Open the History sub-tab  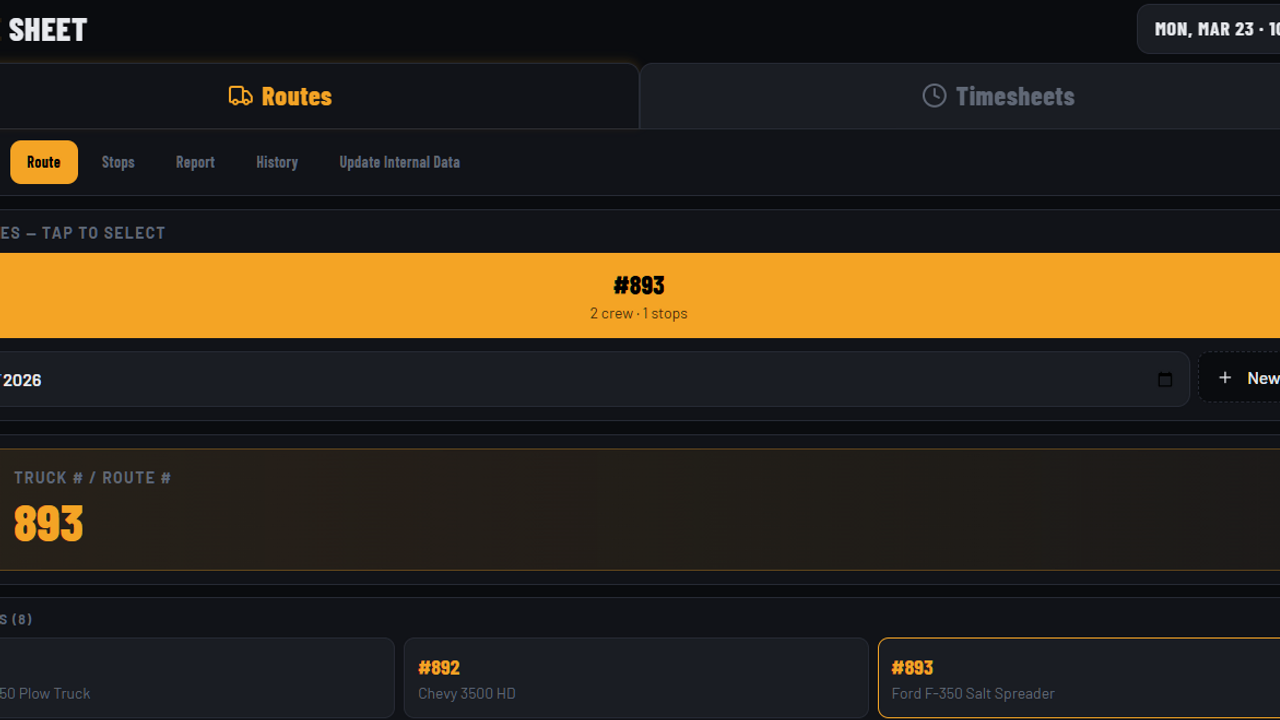pyautogui.click(x=277, y=162)
